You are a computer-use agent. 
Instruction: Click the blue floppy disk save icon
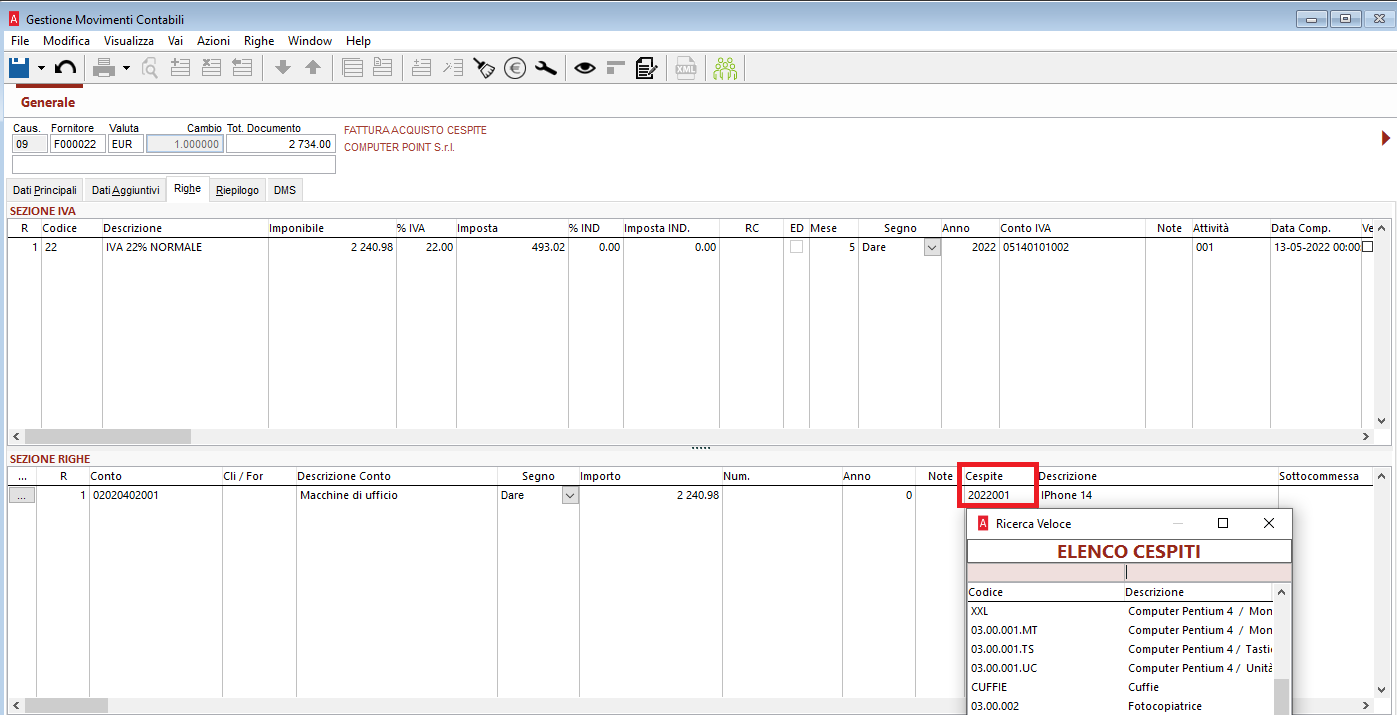[19, 68]
